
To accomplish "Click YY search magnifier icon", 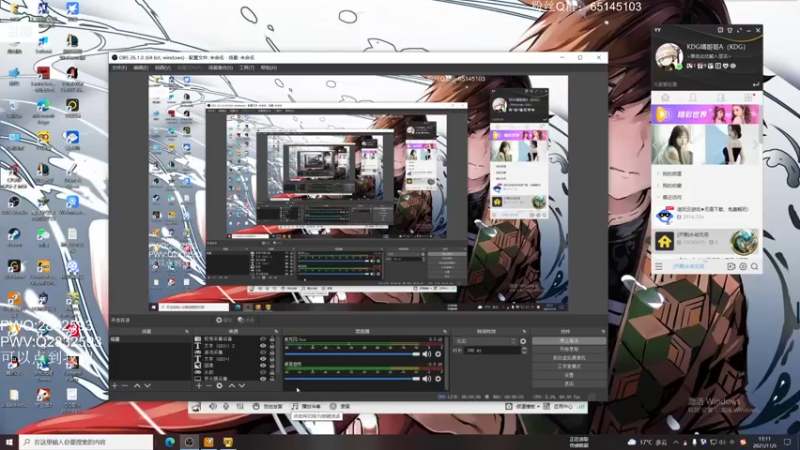I will 754,266.
